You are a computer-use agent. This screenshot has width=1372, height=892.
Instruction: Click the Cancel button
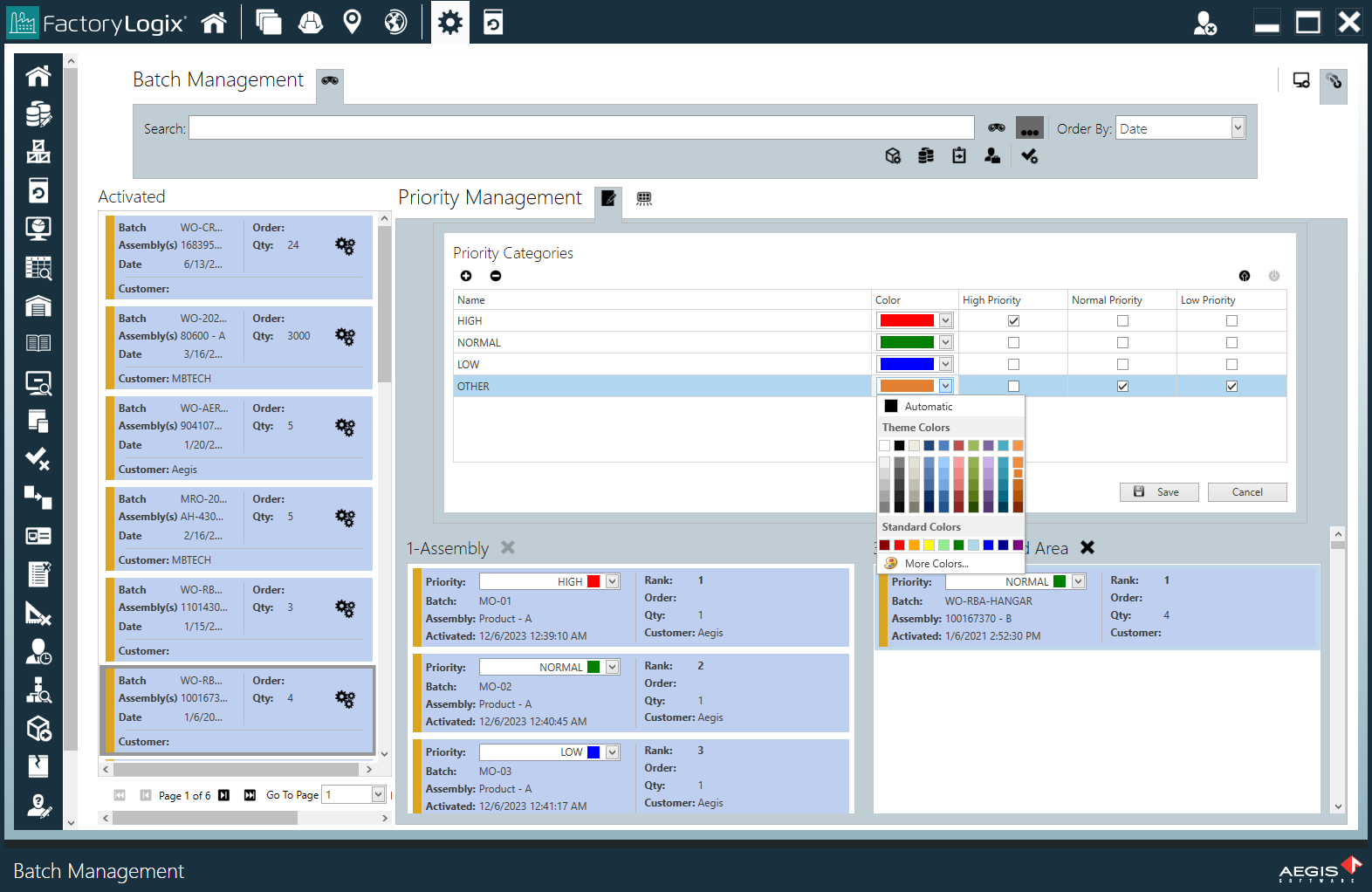1246,492
